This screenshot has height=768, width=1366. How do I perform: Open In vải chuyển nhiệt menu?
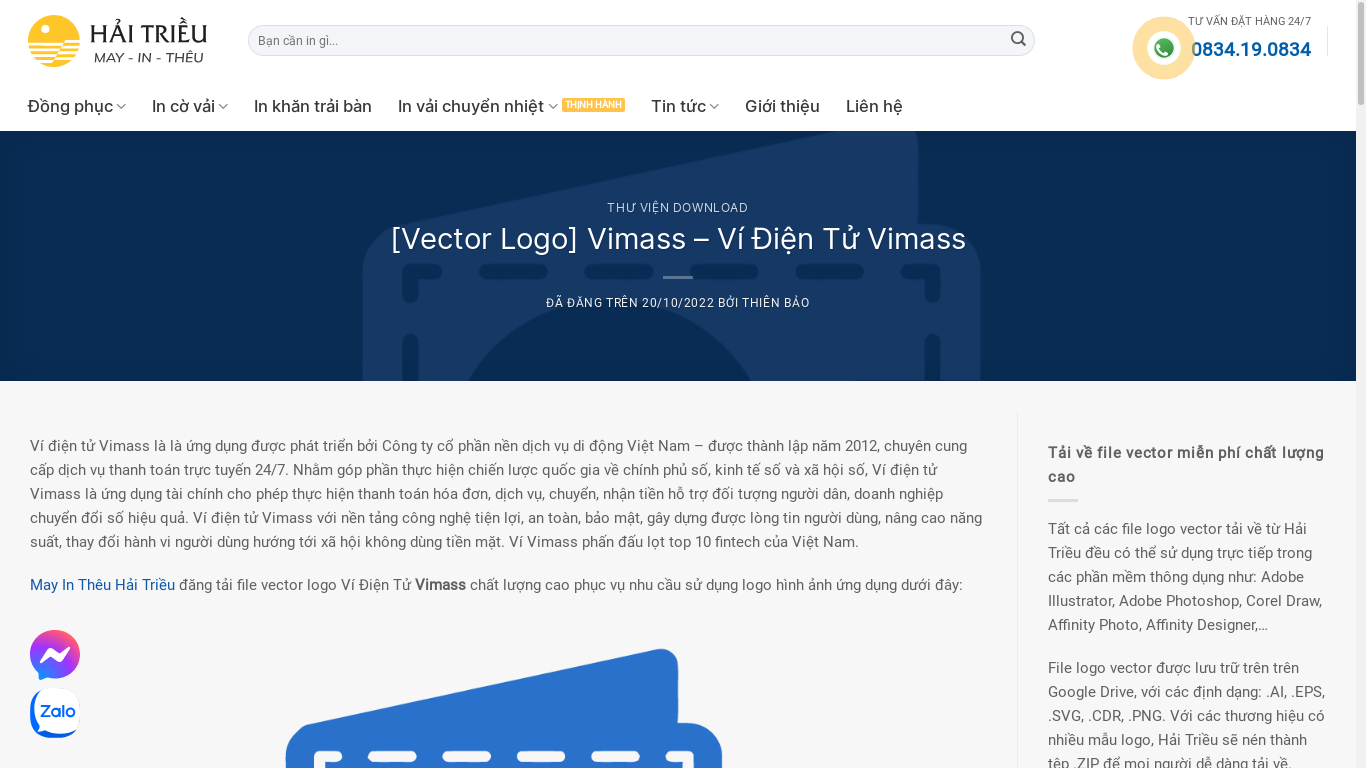(x=471, y=106)
